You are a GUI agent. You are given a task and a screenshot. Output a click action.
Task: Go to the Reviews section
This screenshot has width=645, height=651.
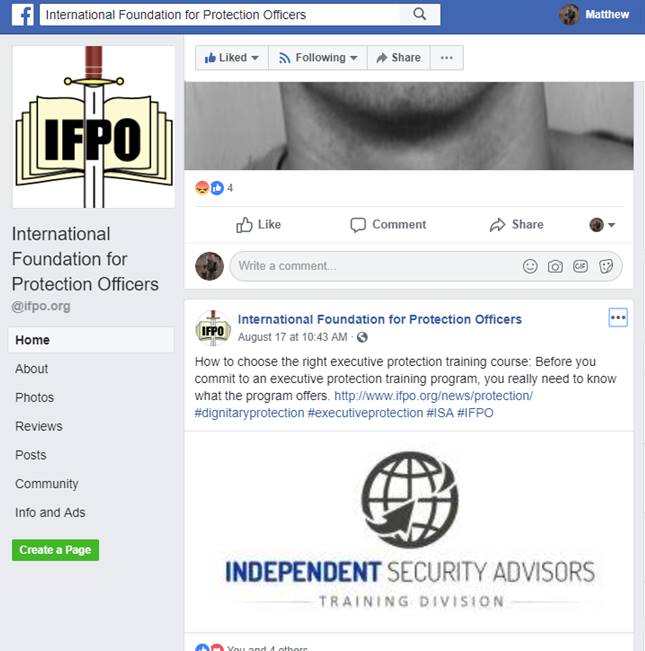click(x=39, y=426)
